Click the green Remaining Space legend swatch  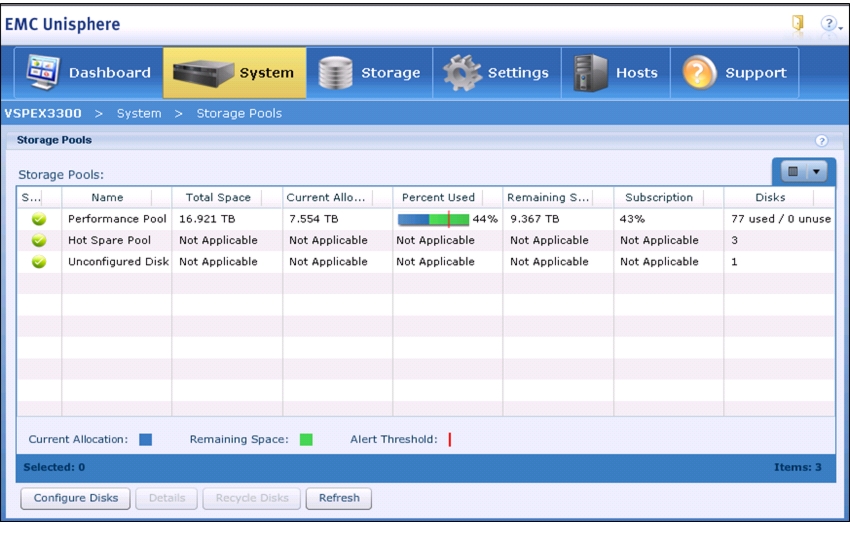(x=306, y=440)
